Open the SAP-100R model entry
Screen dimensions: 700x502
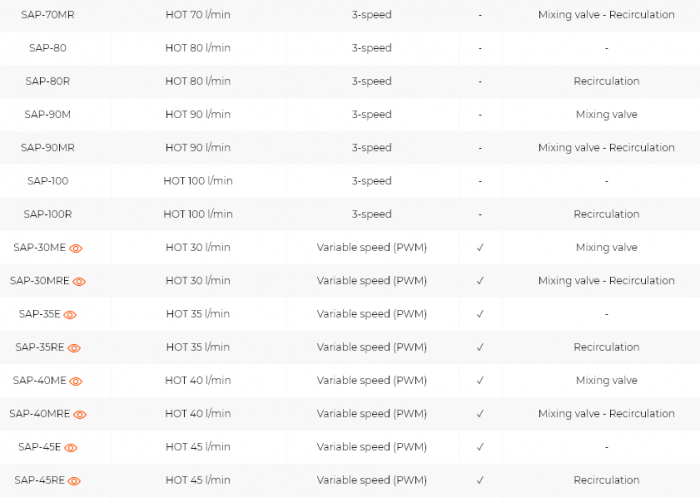48,214
